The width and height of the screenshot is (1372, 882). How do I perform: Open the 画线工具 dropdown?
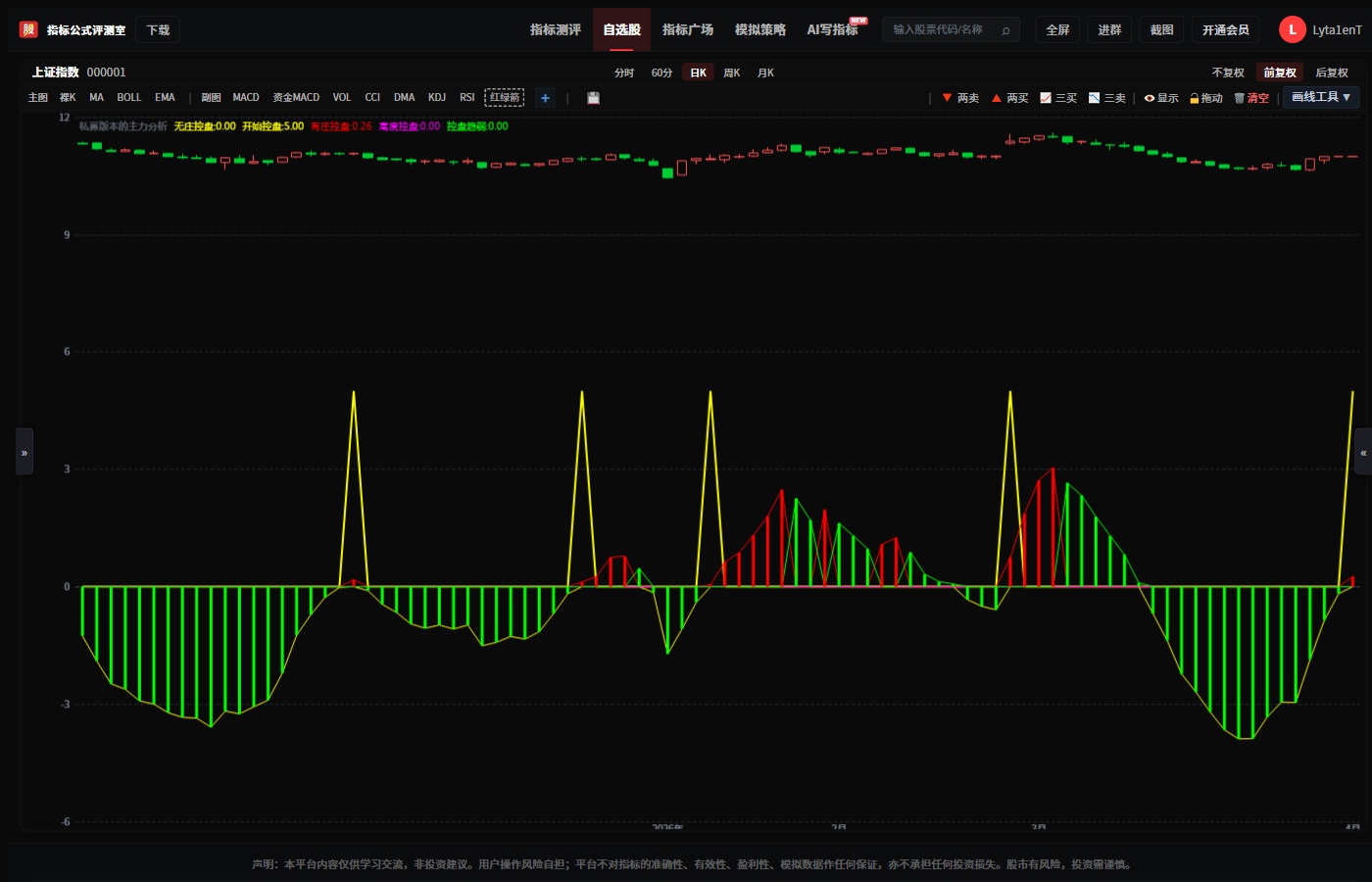(1321, 97)
